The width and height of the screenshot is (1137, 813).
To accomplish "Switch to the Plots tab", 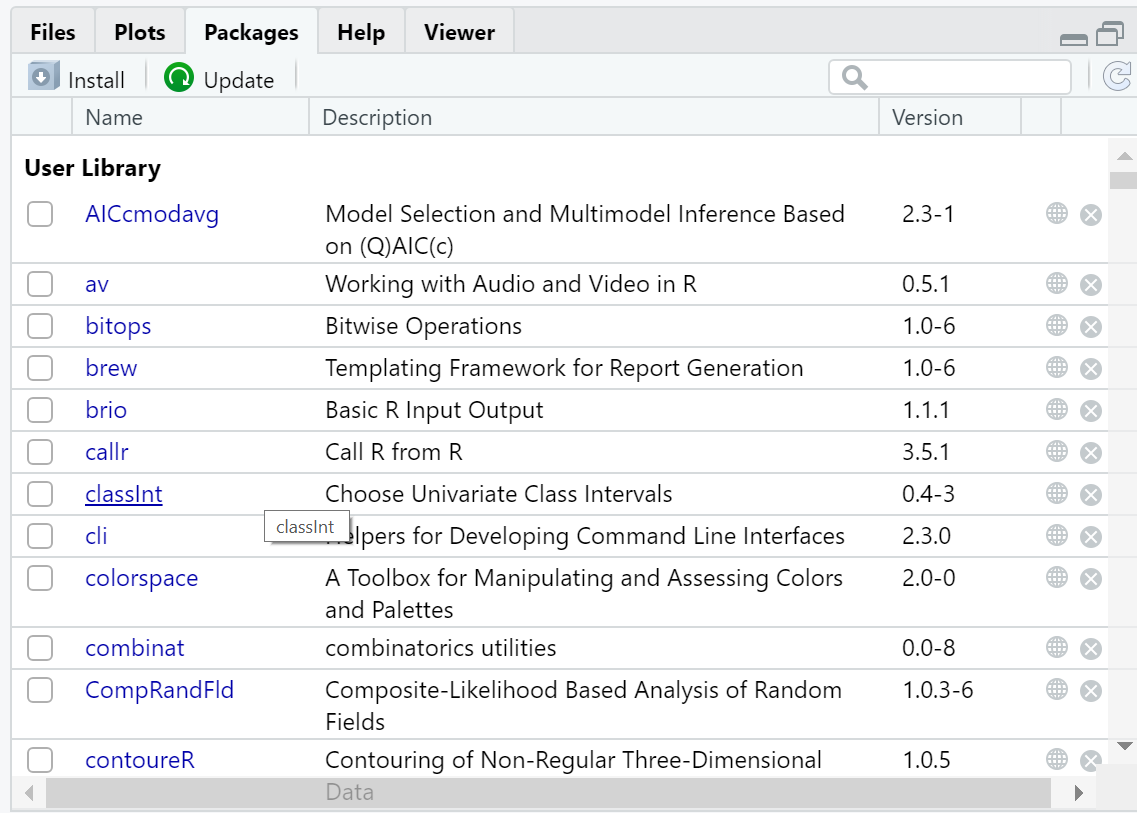I will [140, 32].
